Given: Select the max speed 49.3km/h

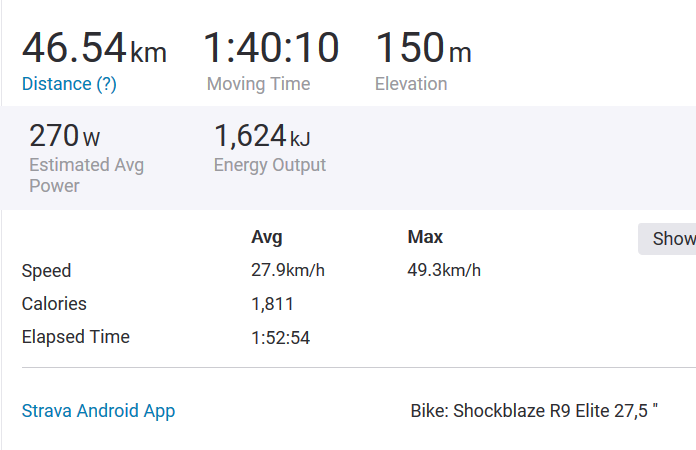Looking at the screenshot, I should (444, 270).
